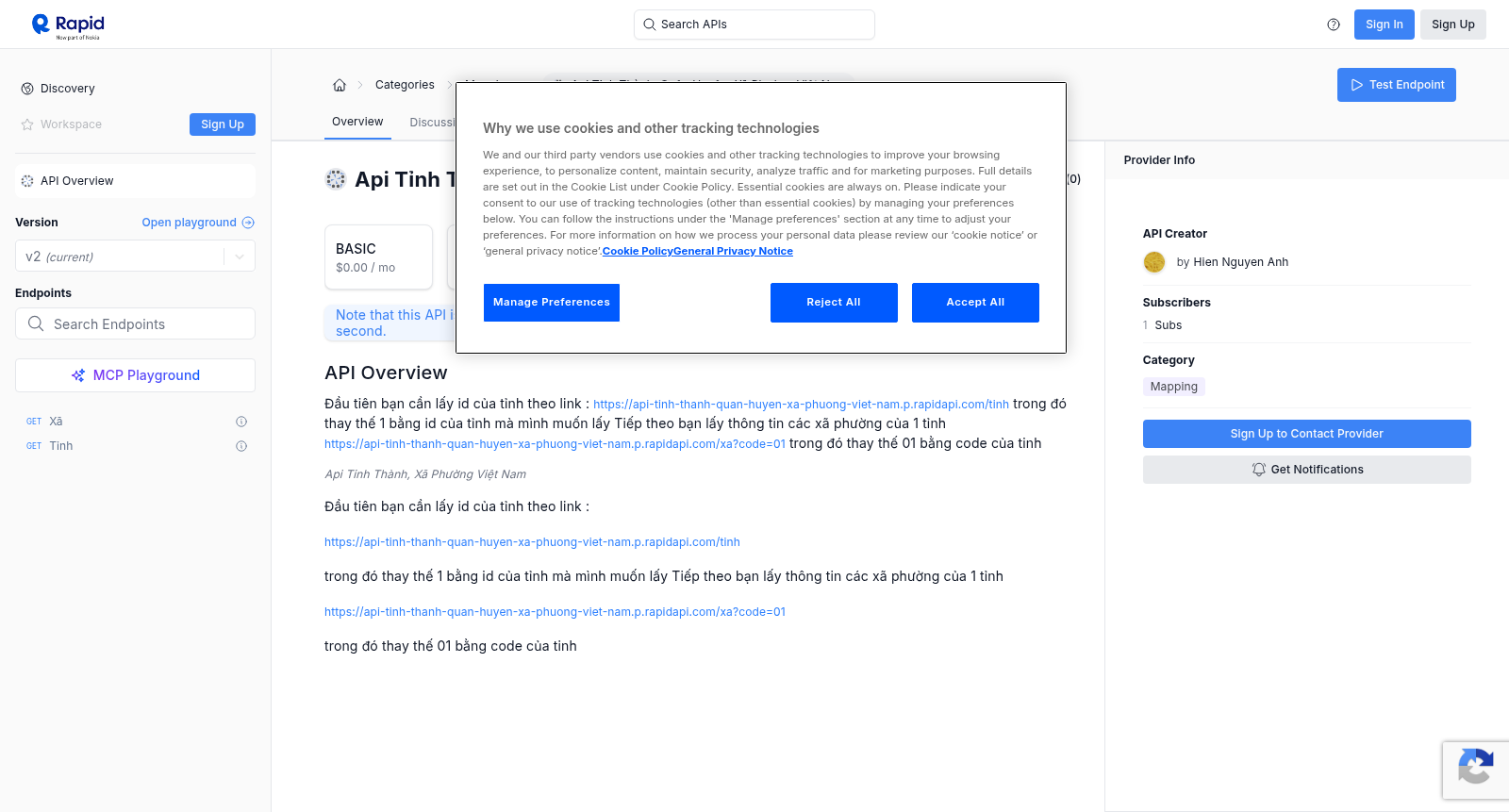Click Sign In button
The width and height of the screenshot is (1509, 812).
tap(1384, 25)
